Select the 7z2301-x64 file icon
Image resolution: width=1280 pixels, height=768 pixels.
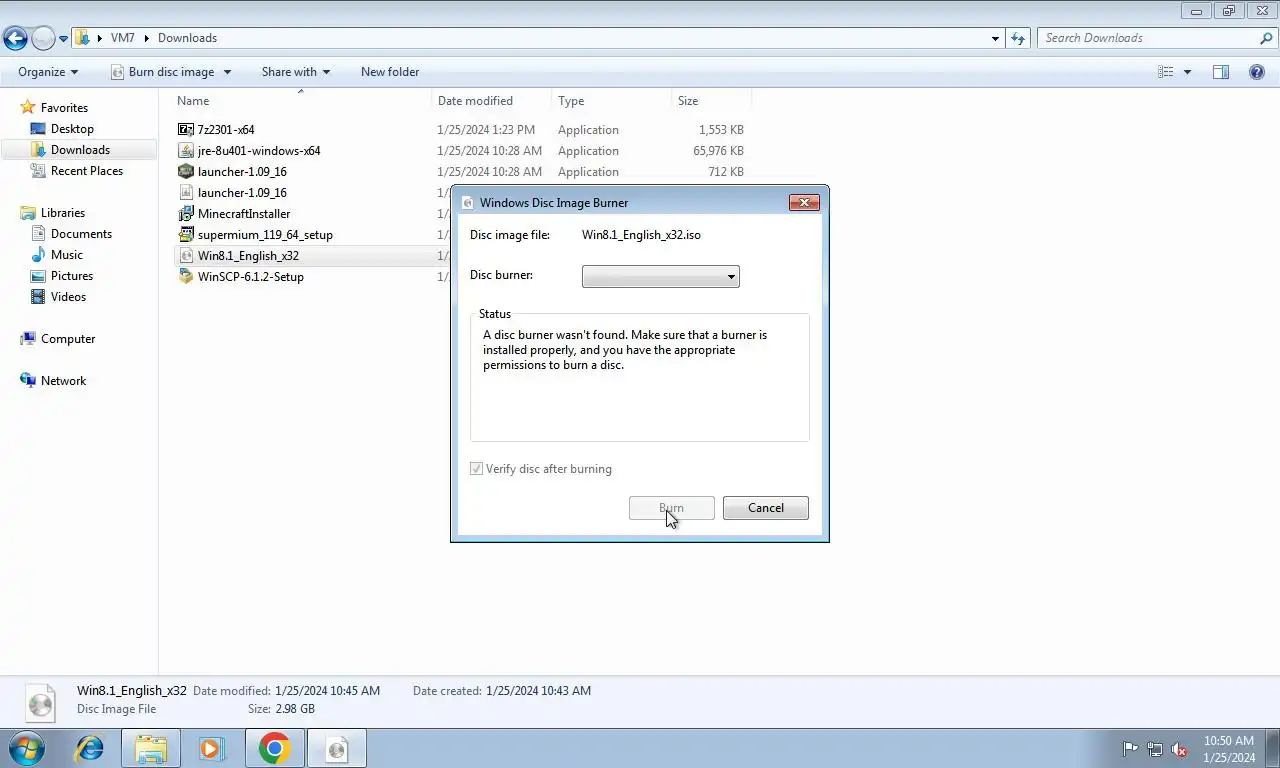[x=185, y=130]
